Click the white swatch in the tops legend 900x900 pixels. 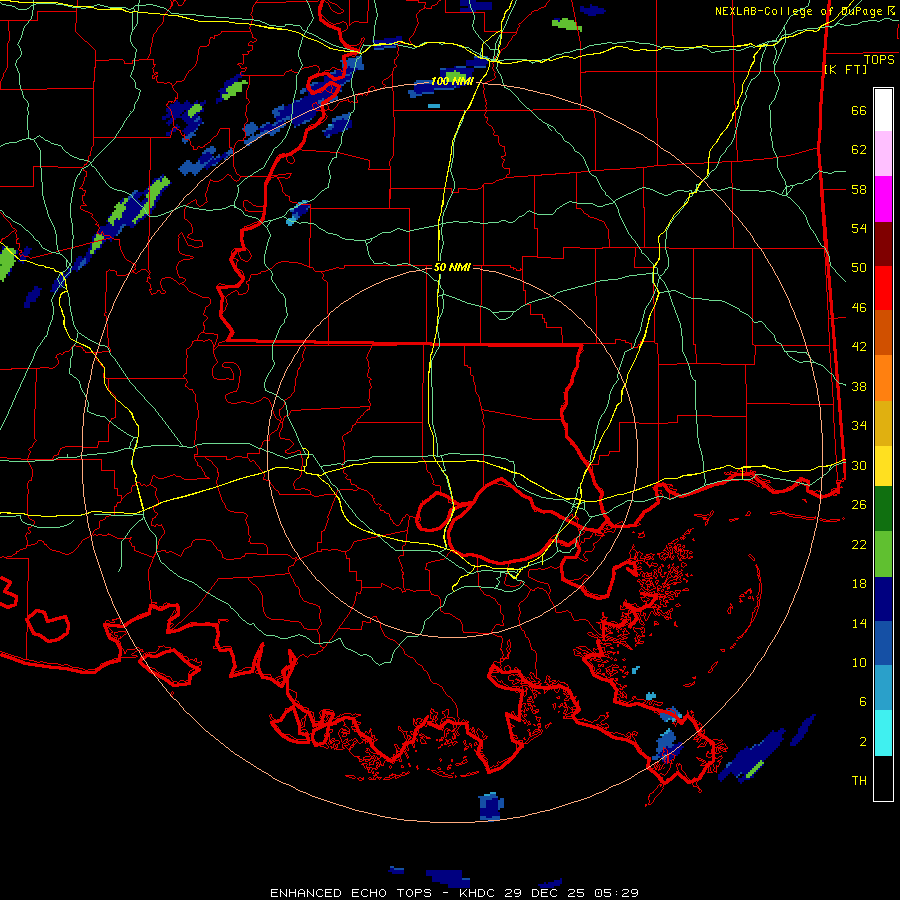883,110
